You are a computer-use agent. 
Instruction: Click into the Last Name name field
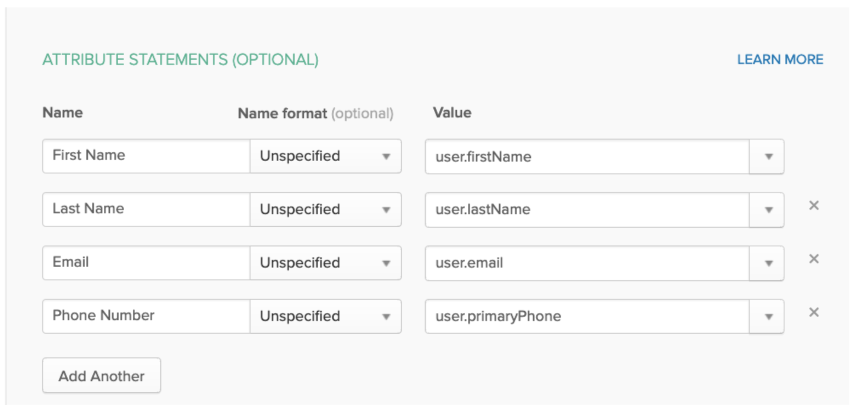pyautogui.click(x=146, y=209)
